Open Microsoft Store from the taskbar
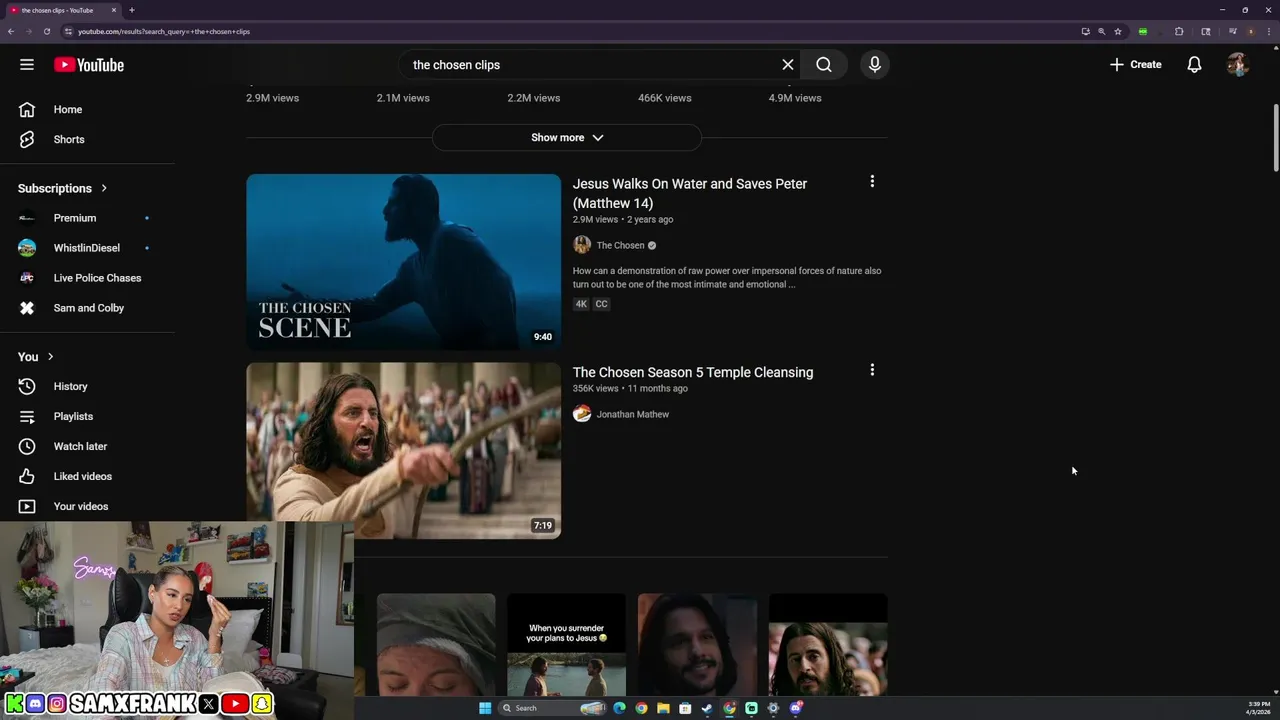Screen dimensions: 1280x720 click(x=685, y=708)
